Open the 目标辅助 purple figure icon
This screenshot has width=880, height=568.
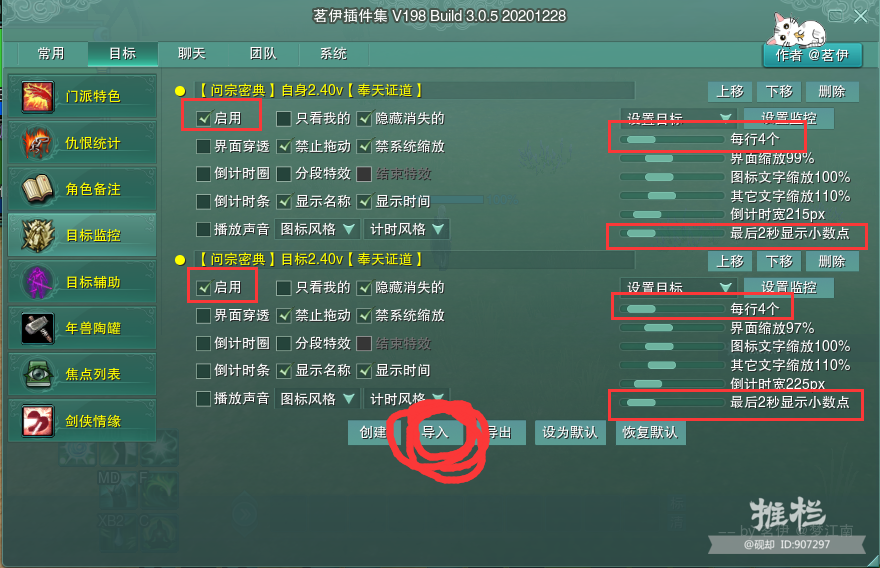tap(38, 282)
